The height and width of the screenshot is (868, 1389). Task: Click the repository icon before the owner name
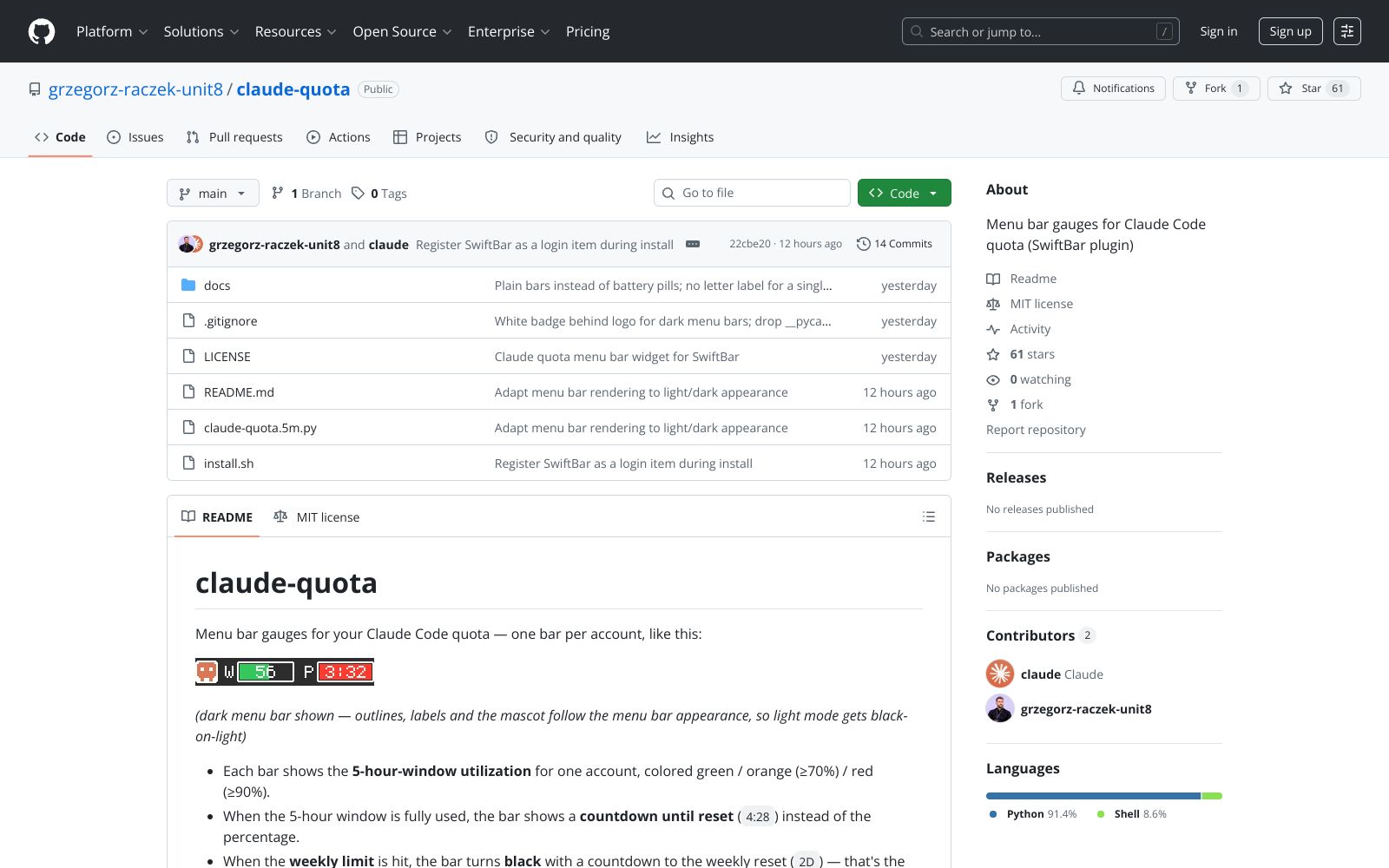click(35, 89)
